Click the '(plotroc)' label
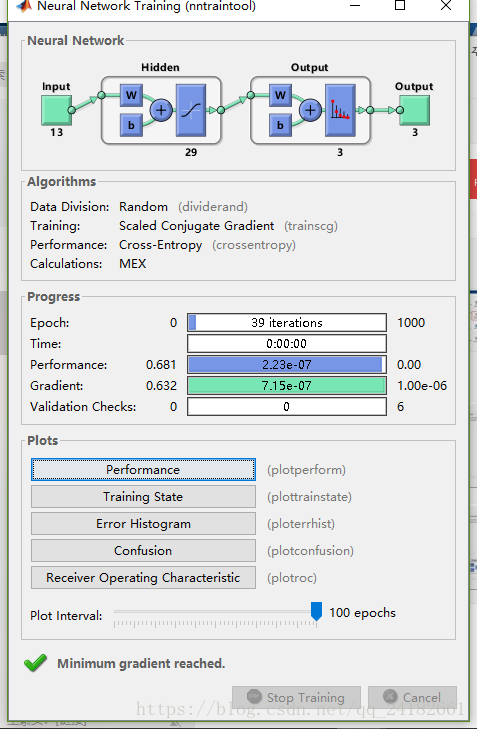The image size is (477, 729). (292, 578)
